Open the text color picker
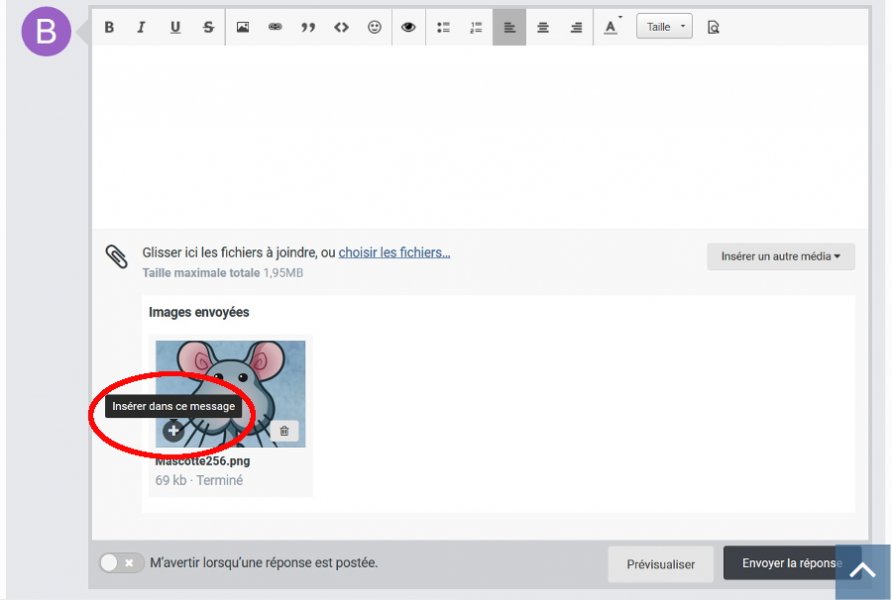The image size is (892, 600). click(x=611, y=28)
